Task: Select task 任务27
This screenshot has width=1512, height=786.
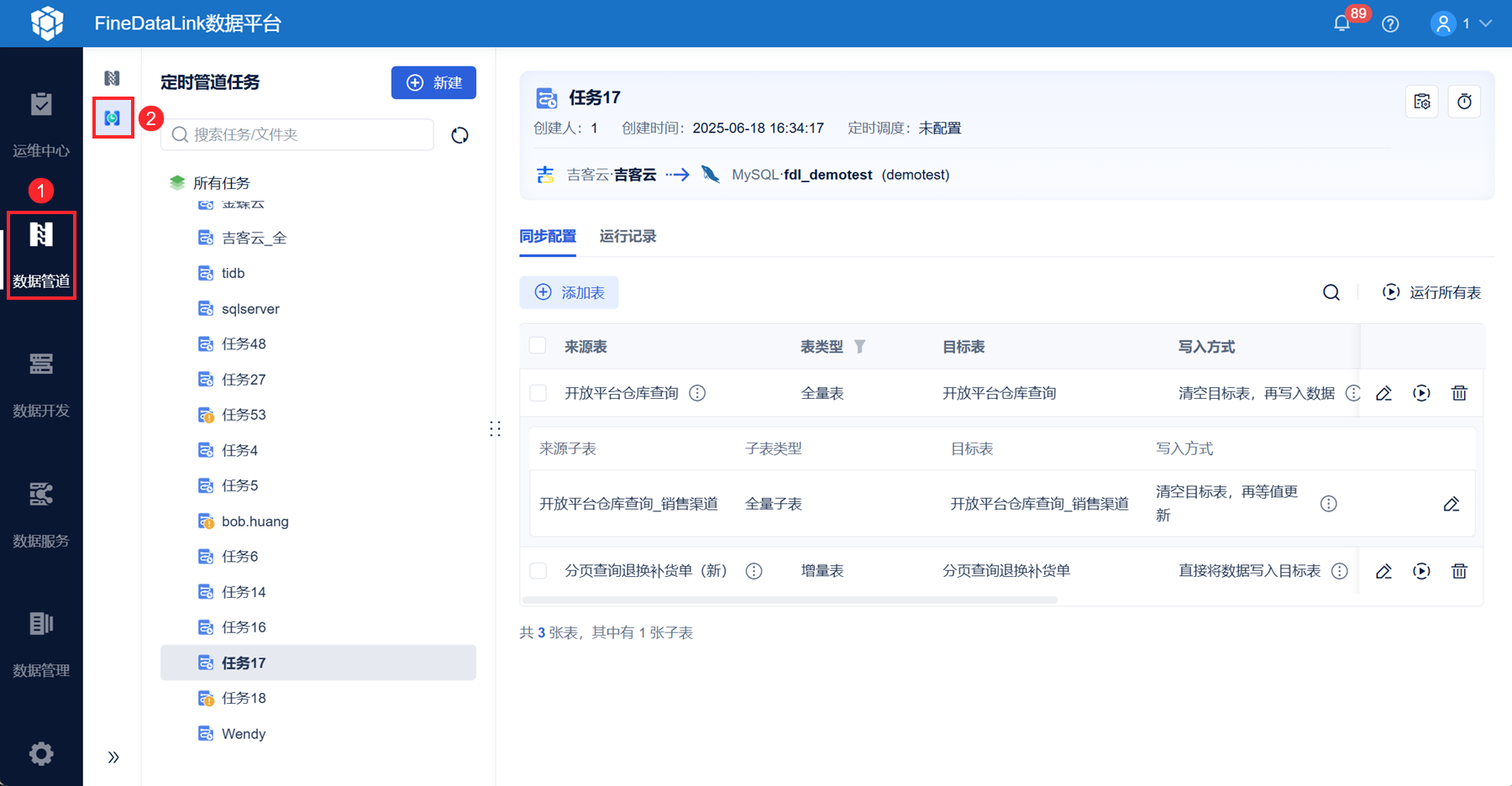Action: coord(318,380)
